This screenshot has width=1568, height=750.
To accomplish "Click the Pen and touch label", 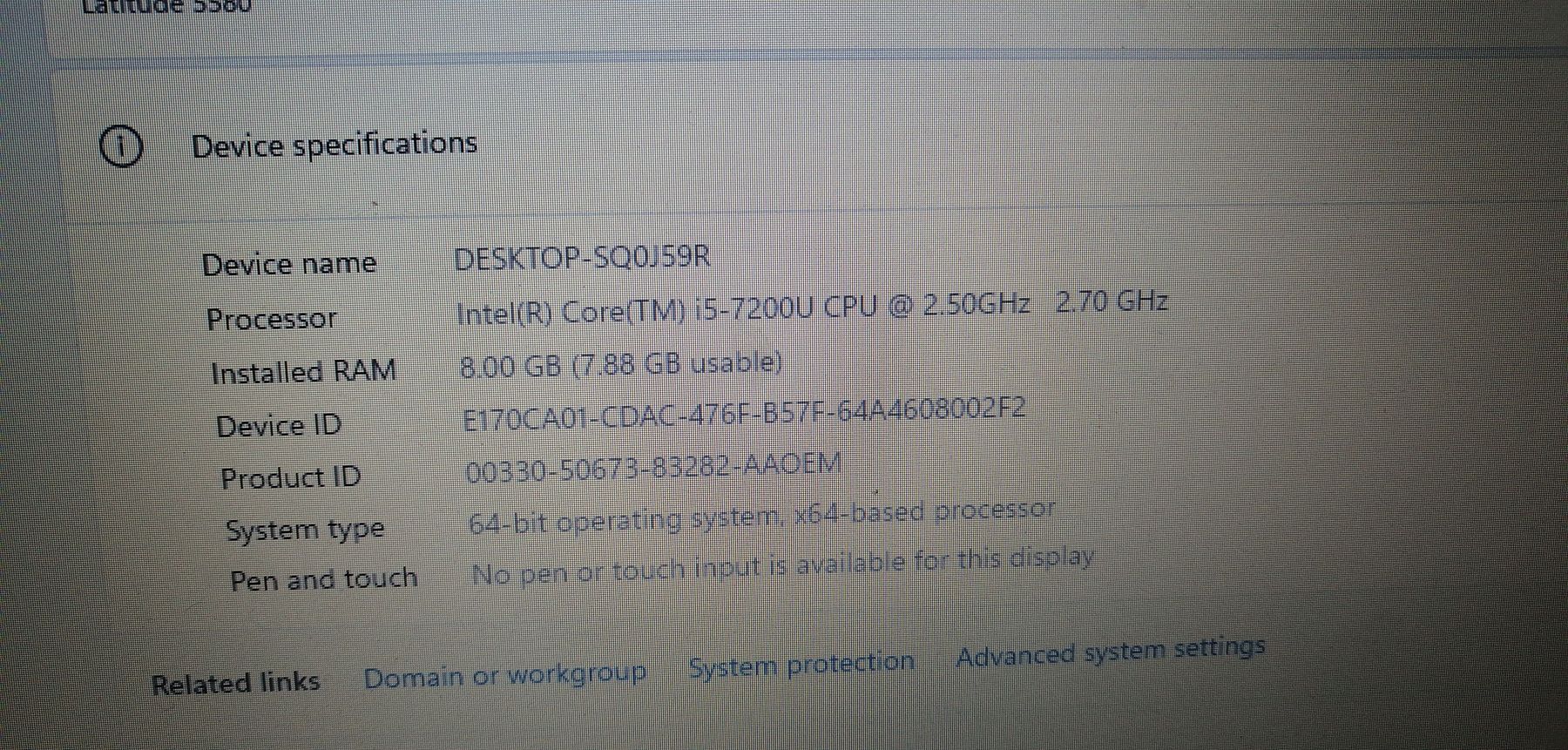I will pyautogui.click(x=324, y=579).
